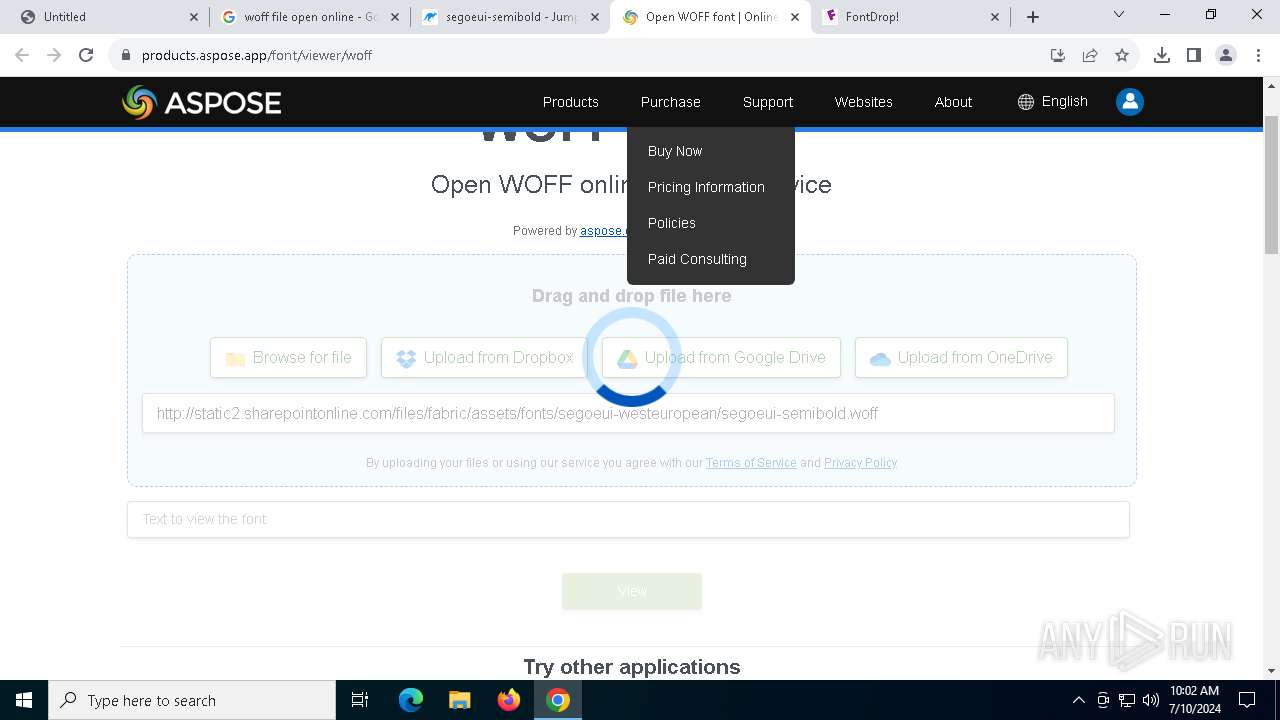This screenshot has height=720, width=1280.
Task: Click the install app icon in address bar
Action: point(1058,55)
